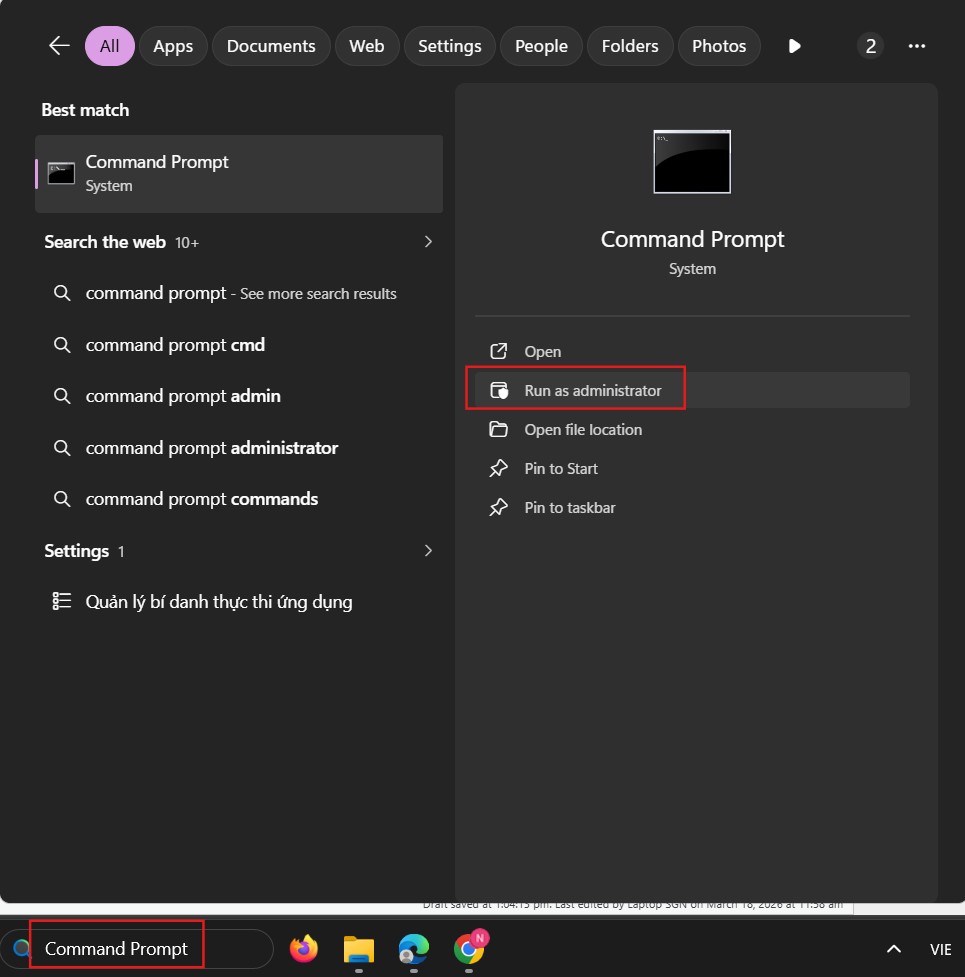The width and height of the screenshot is (965, 977).
Task: Click the play arrow to show more filters
Action: 794,46
